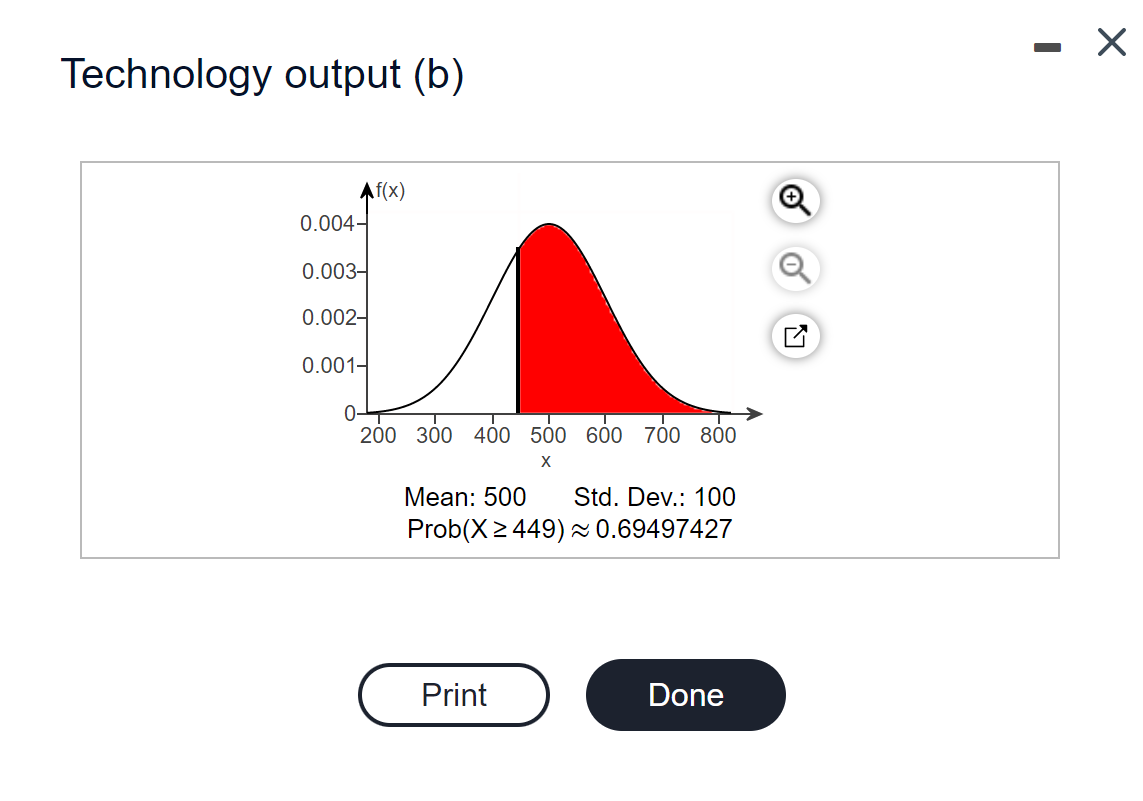Select the Prob(X ≥ 449) result text
The image size is (1143, 801).
click(x=569, y=528)
